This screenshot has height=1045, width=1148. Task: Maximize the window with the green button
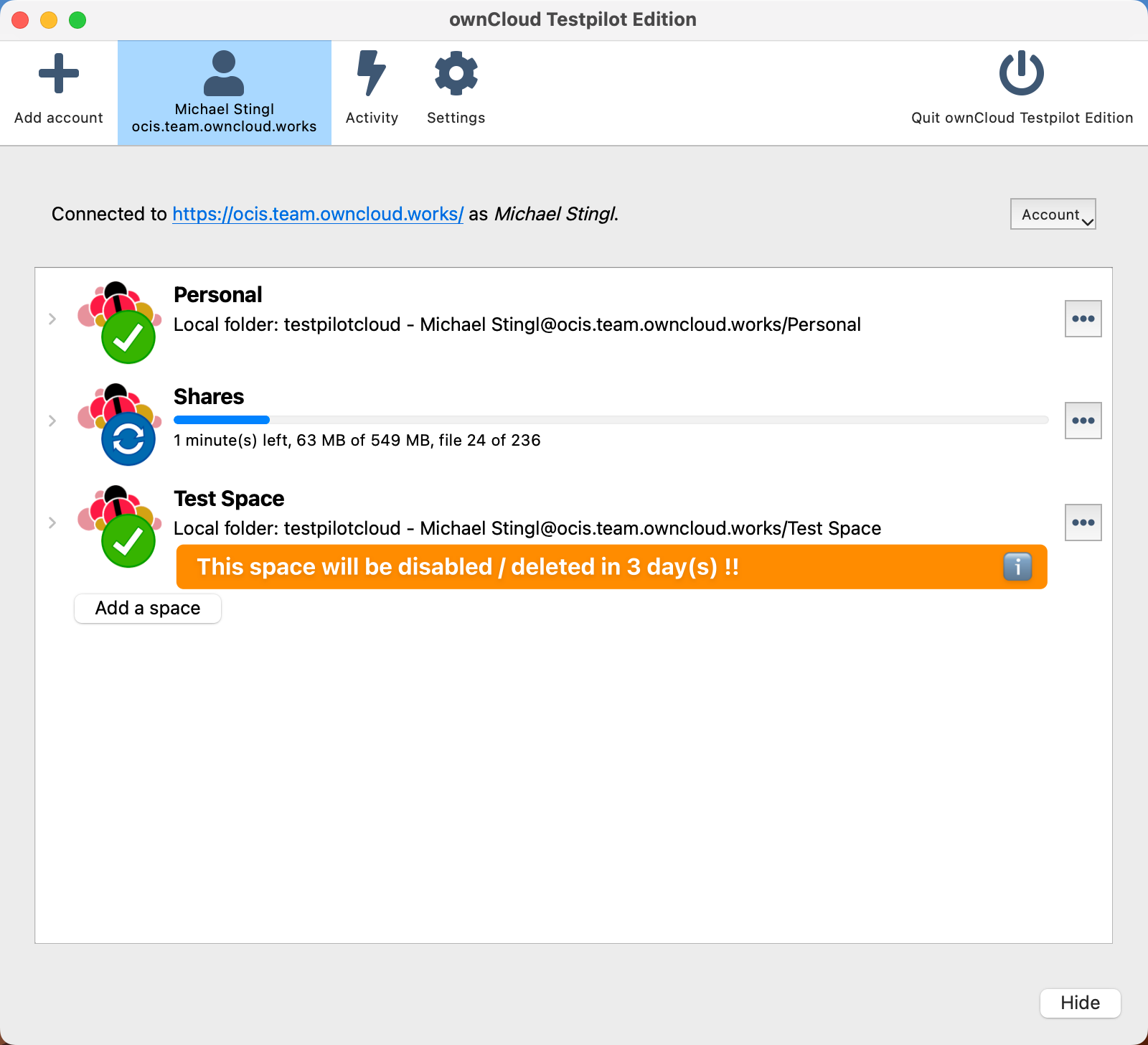pos(77,20)
